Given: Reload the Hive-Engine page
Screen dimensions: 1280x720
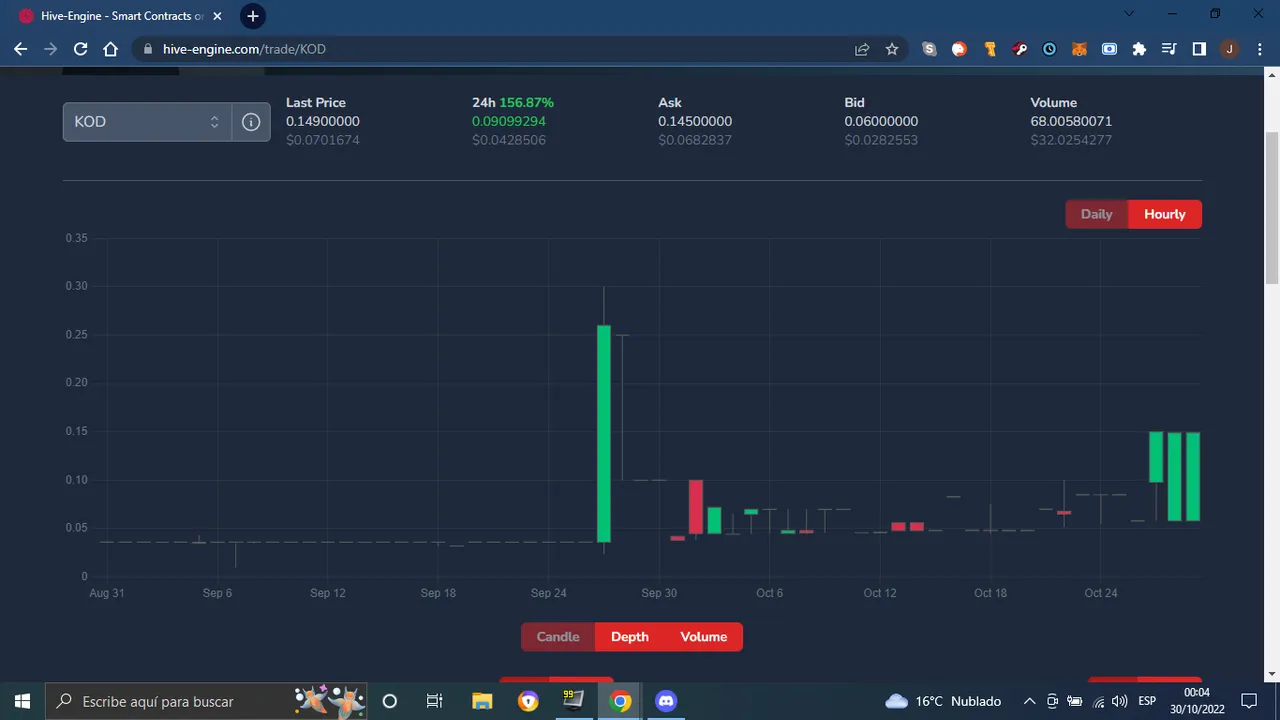Looking at the screenshot, I should click(x=81, y=49).
